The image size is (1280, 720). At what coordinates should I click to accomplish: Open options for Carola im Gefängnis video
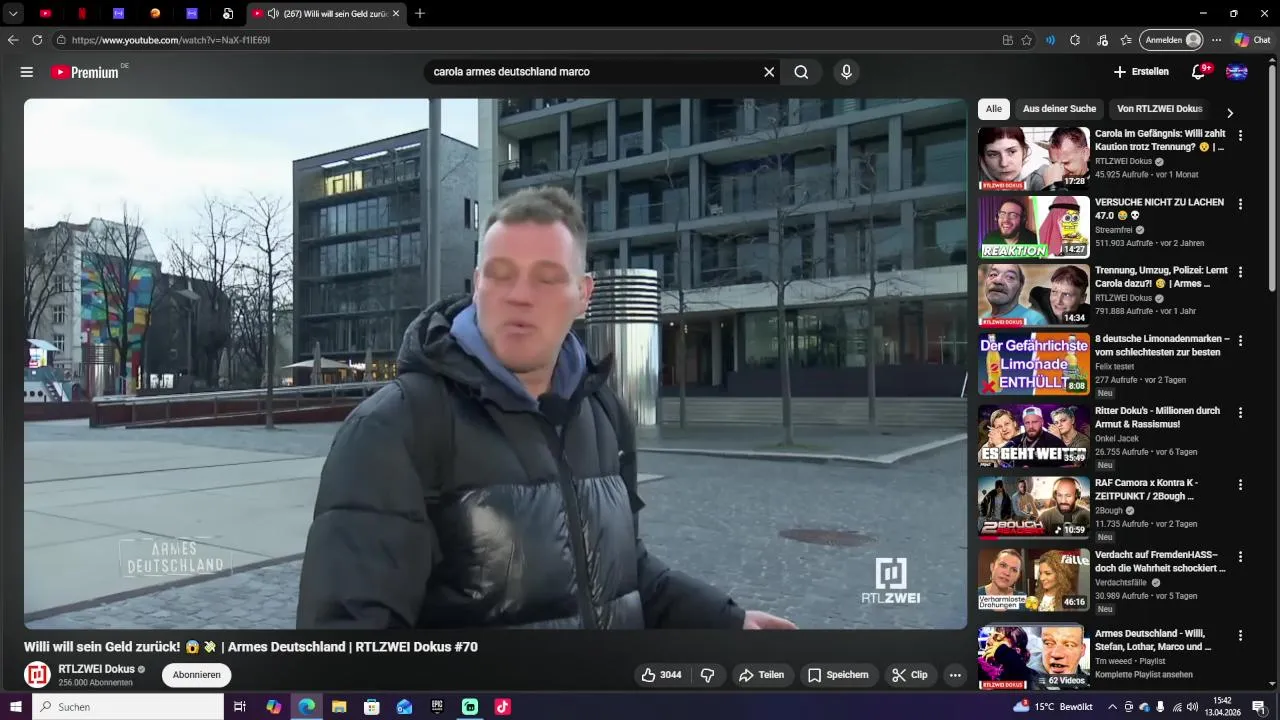coord(1240,135)
